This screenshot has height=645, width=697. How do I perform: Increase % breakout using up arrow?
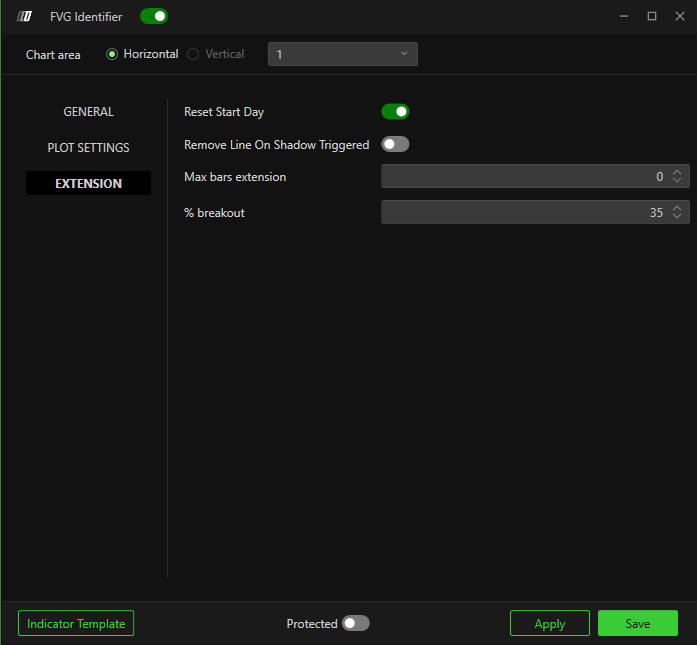click(677, 209)
